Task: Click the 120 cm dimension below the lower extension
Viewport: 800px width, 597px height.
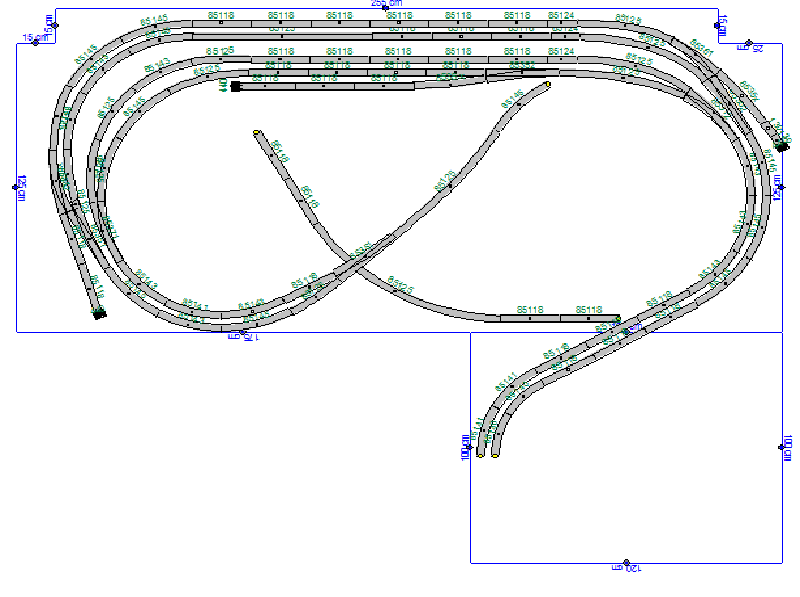Action: [x=625, y=567]
